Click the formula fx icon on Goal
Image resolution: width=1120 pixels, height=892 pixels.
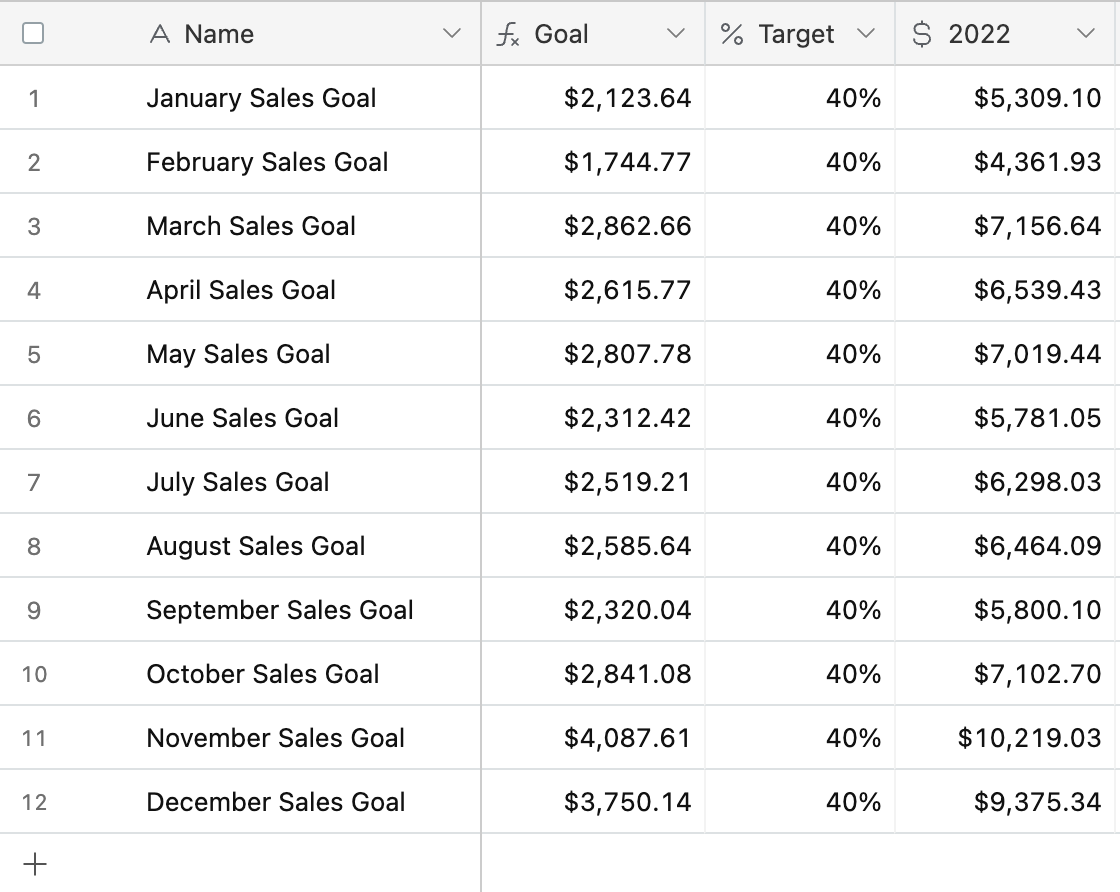(x=508, y=35)
